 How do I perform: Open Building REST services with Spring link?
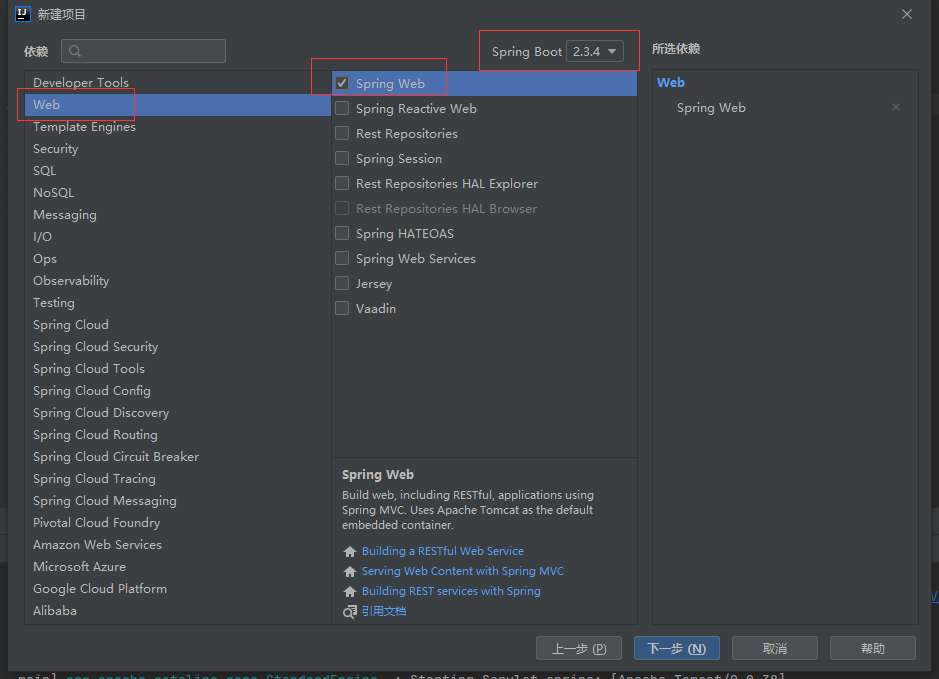[451, 591]
